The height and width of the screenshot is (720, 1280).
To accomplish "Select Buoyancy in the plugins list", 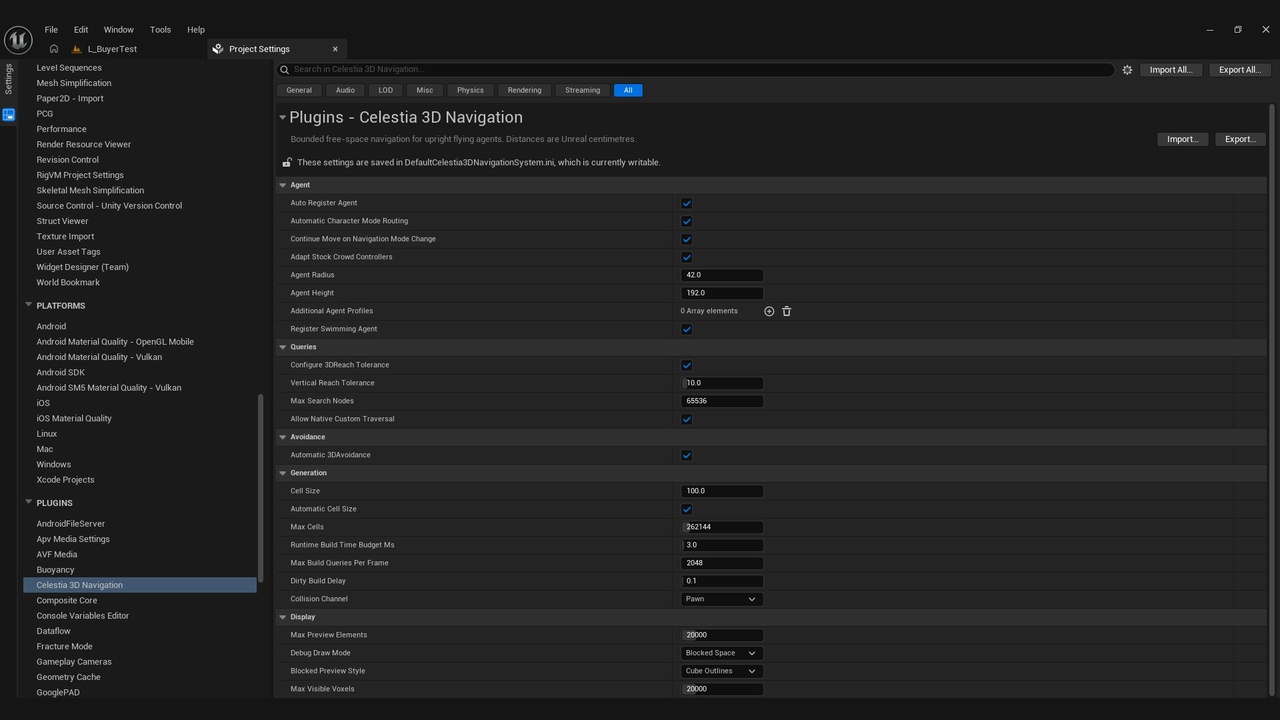I will pyautogui.click(x=55, y=570).
